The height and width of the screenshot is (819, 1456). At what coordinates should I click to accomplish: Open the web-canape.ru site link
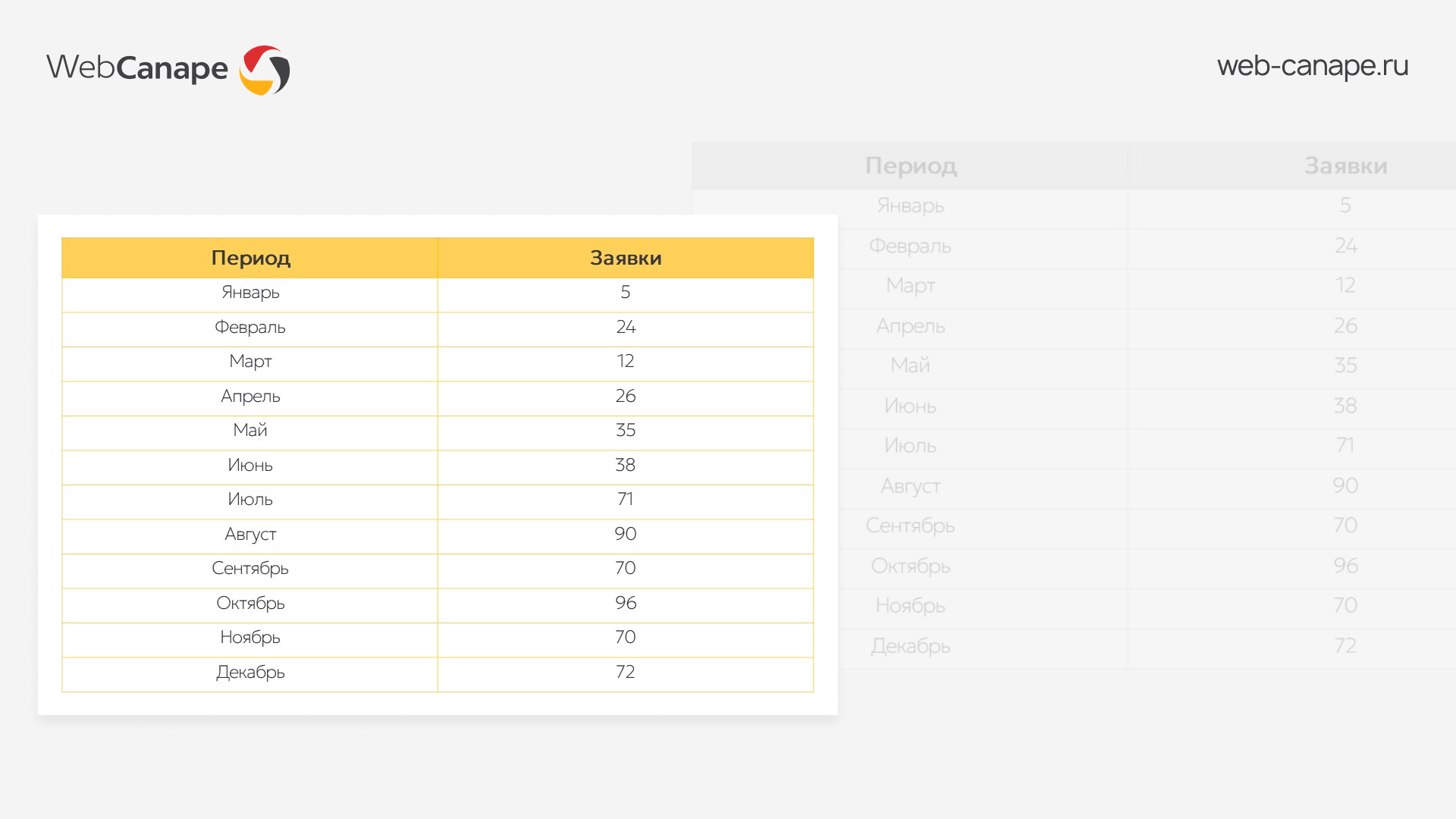pyautogui.click(x=1312, y=66)
